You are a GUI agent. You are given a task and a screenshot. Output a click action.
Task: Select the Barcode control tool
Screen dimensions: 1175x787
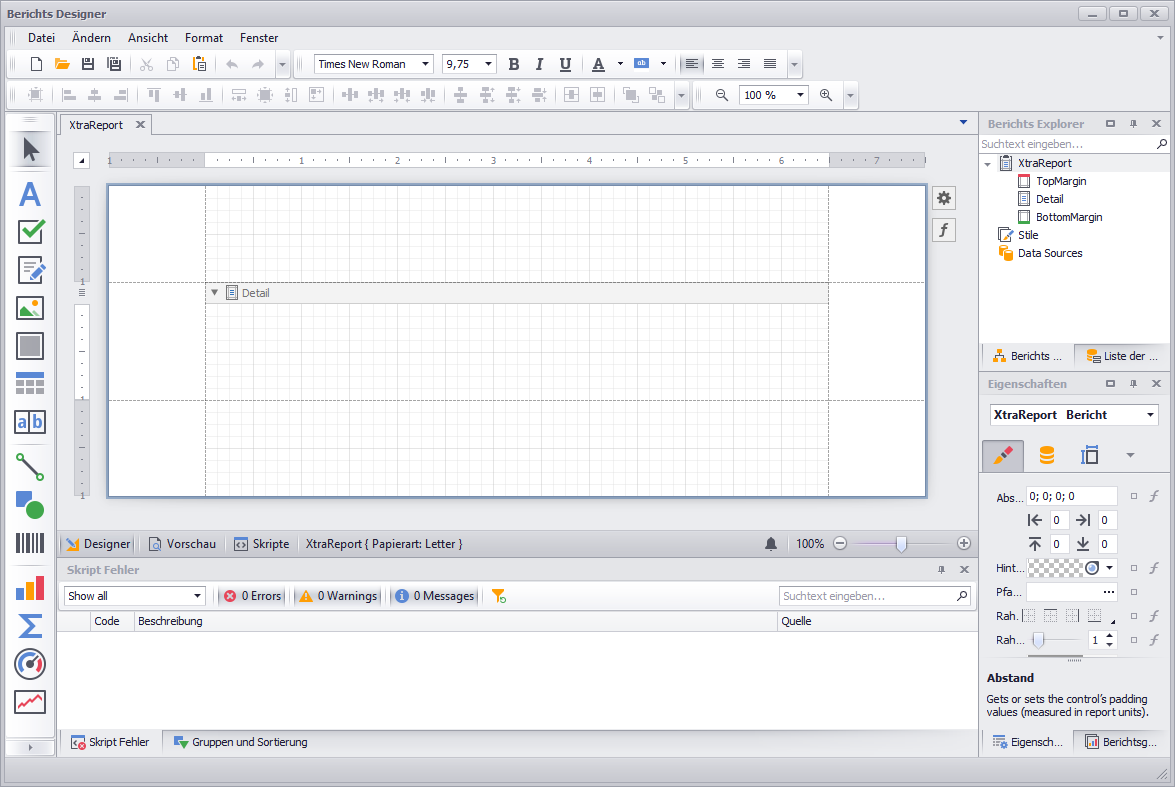(x=30, y=543)
